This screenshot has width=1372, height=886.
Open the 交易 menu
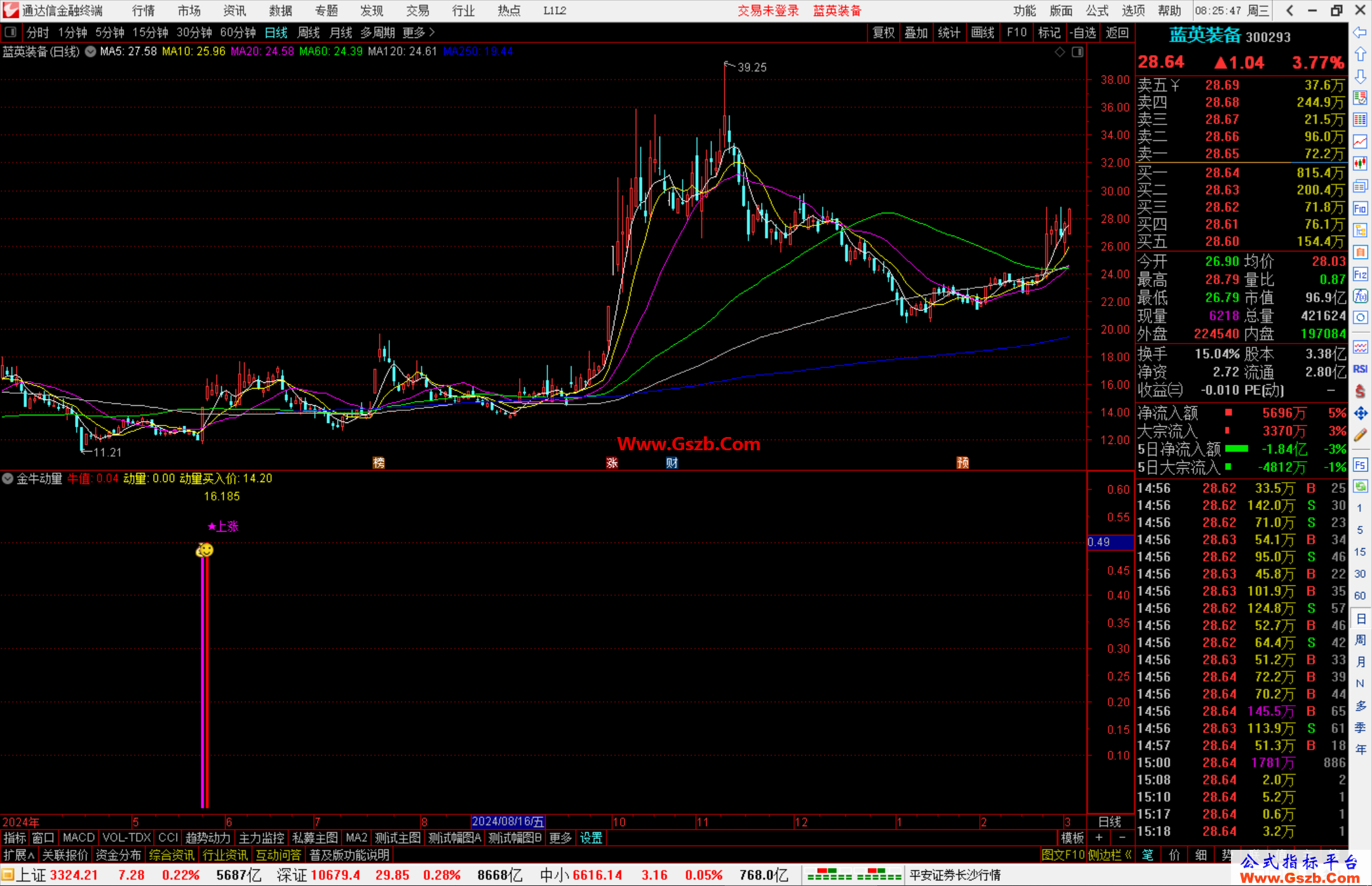click(x=418, y=10)
